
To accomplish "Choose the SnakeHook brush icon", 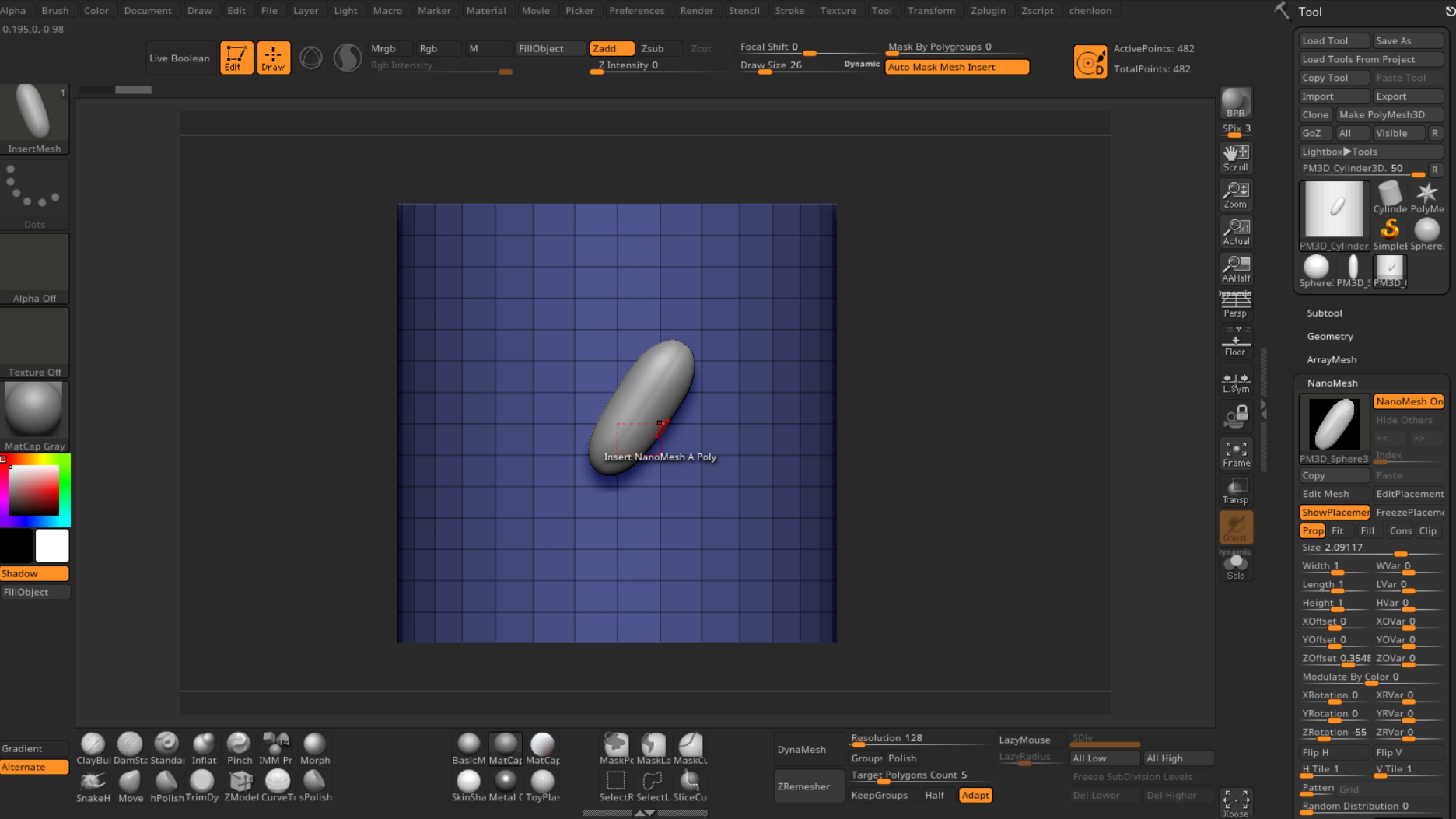I will pos(93,786).
